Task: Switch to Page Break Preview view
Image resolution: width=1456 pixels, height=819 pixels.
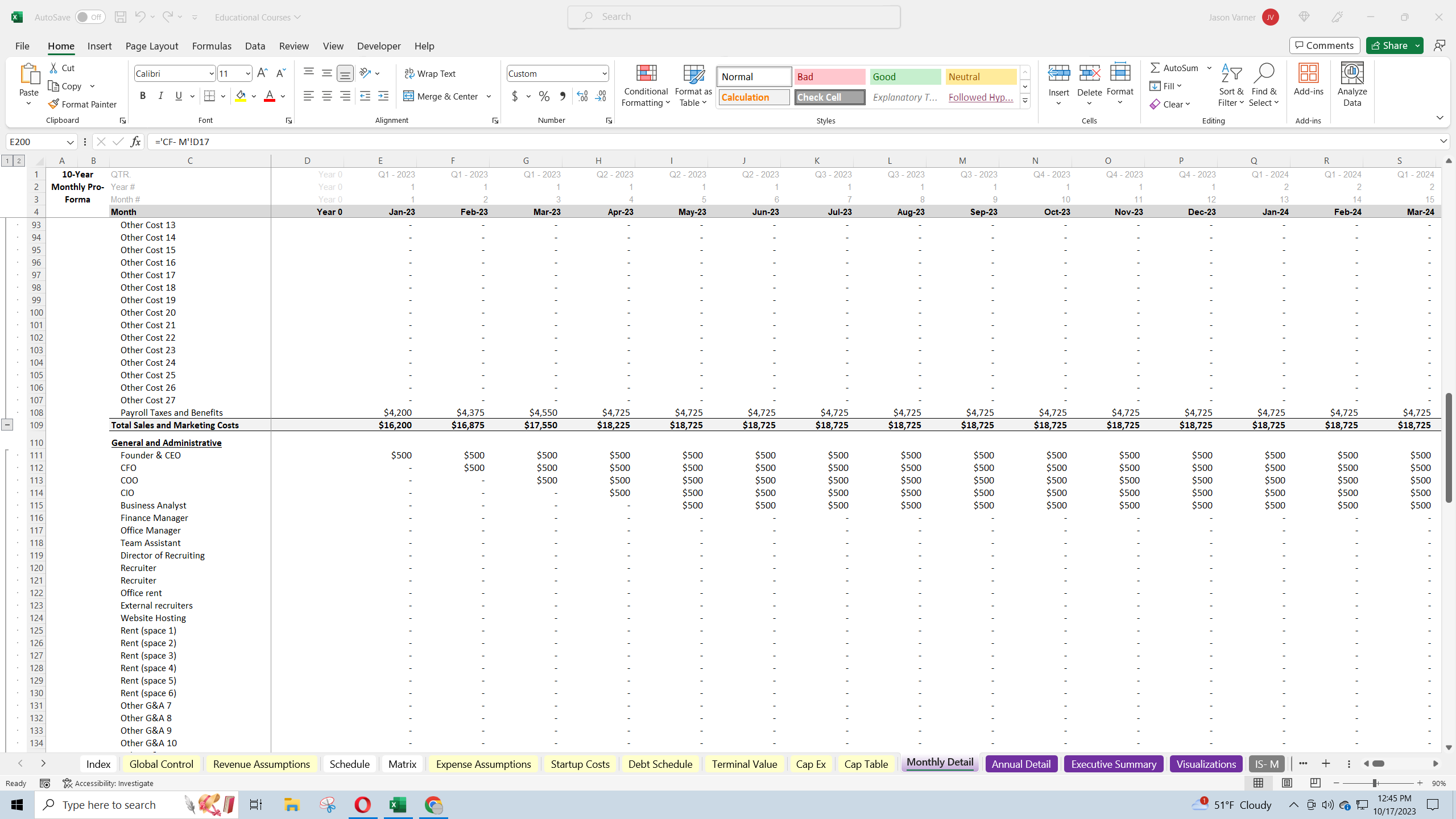Action: [x=1315, y=783]
